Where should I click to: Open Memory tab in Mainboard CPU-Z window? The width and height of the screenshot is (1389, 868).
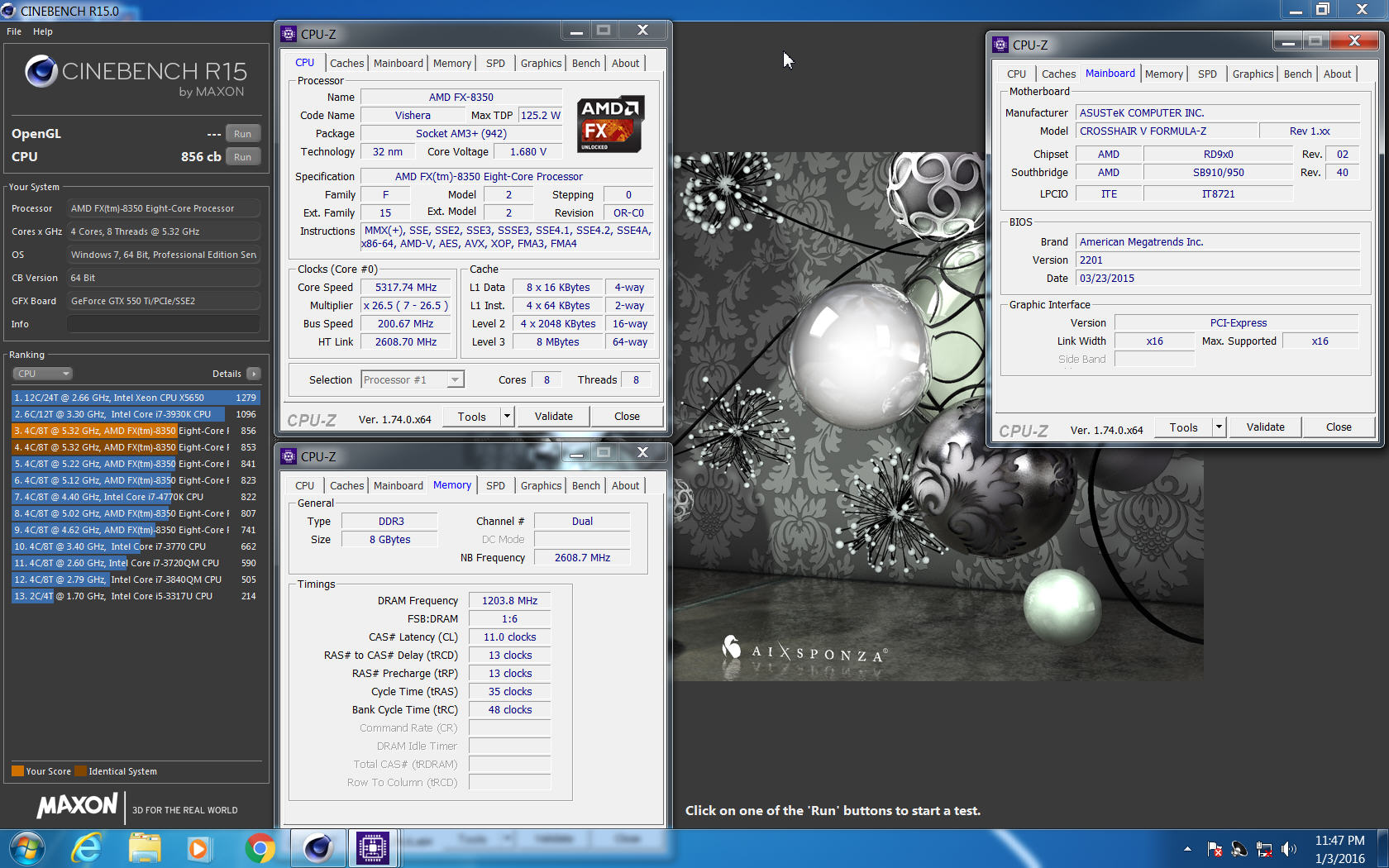point(1164,74)
